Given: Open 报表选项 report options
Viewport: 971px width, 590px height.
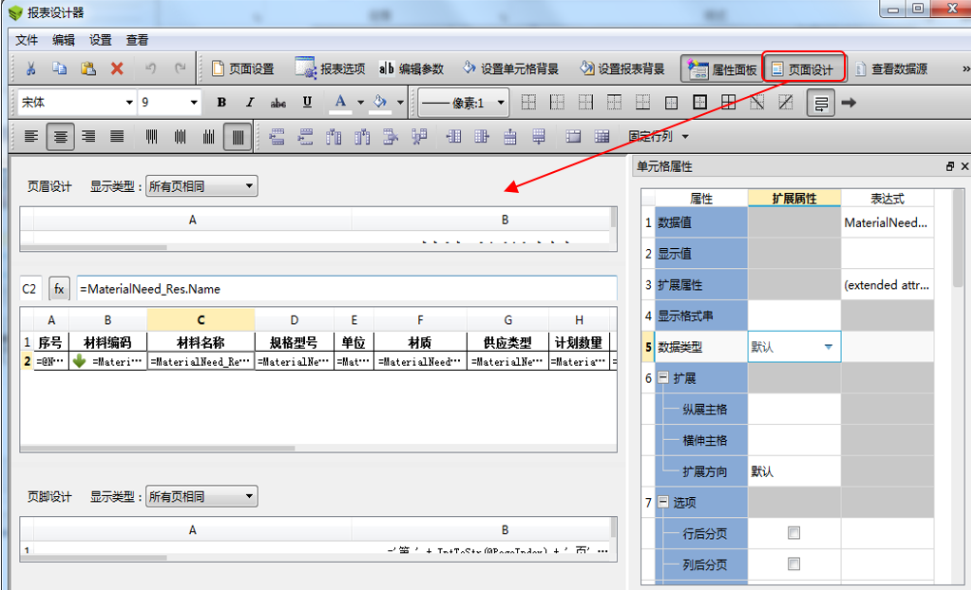Looking at the screenshot, I should click(329, 69).
